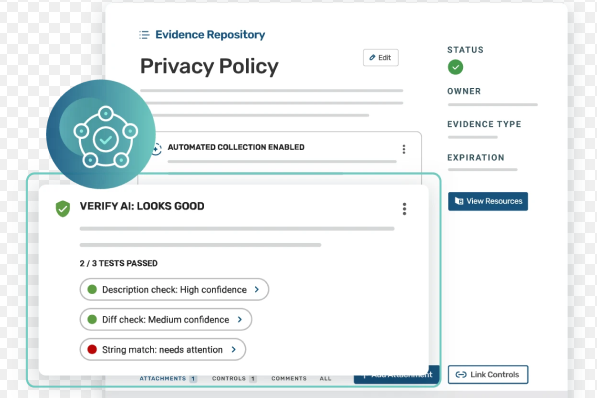Image resolution: width=597 pixels, height=398 pixels.
Task: Expand the Description check chevron
Action: tap(257, 289)
